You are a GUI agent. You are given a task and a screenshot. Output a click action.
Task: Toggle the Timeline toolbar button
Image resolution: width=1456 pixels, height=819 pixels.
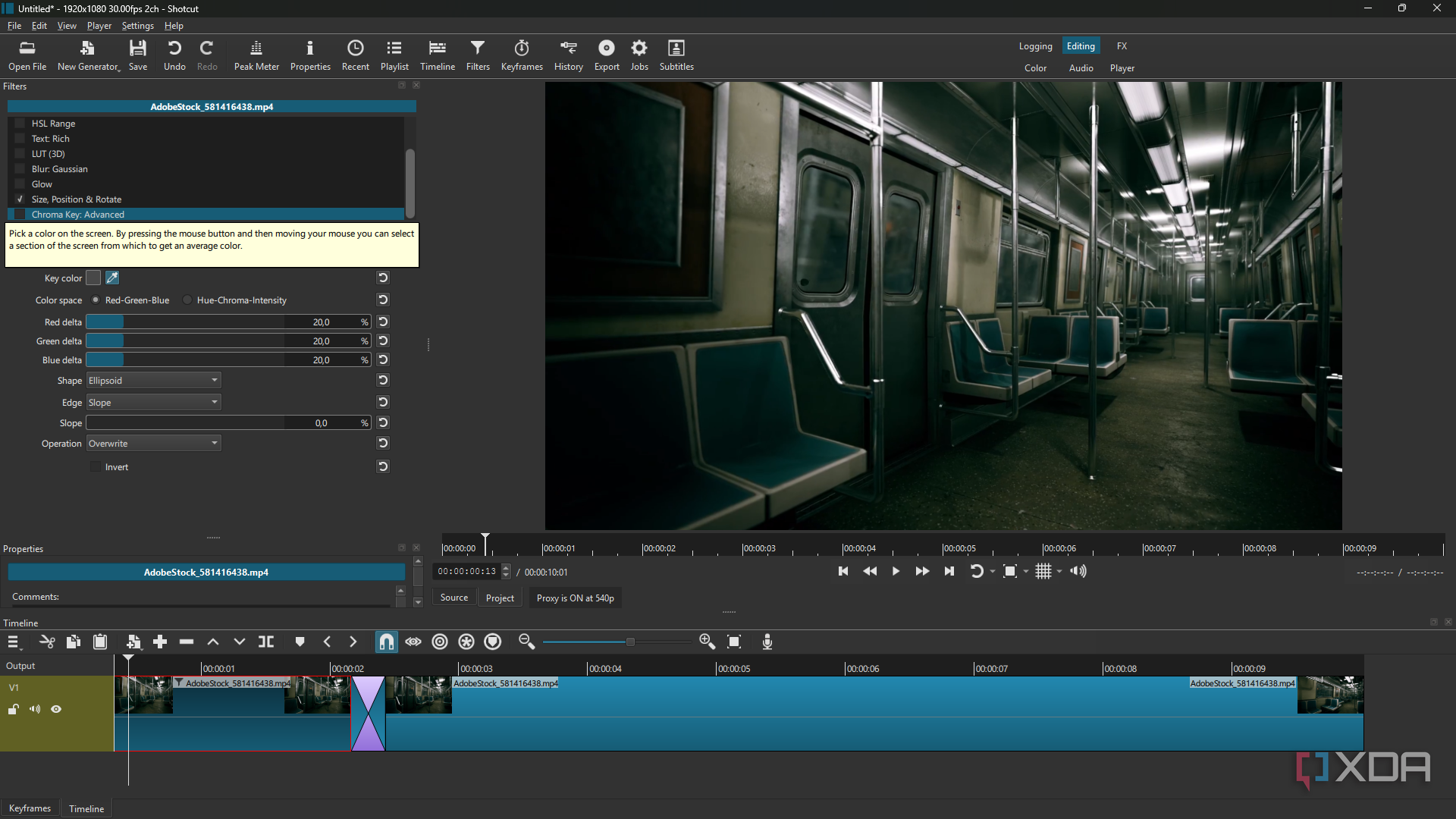tap(438, 55)
